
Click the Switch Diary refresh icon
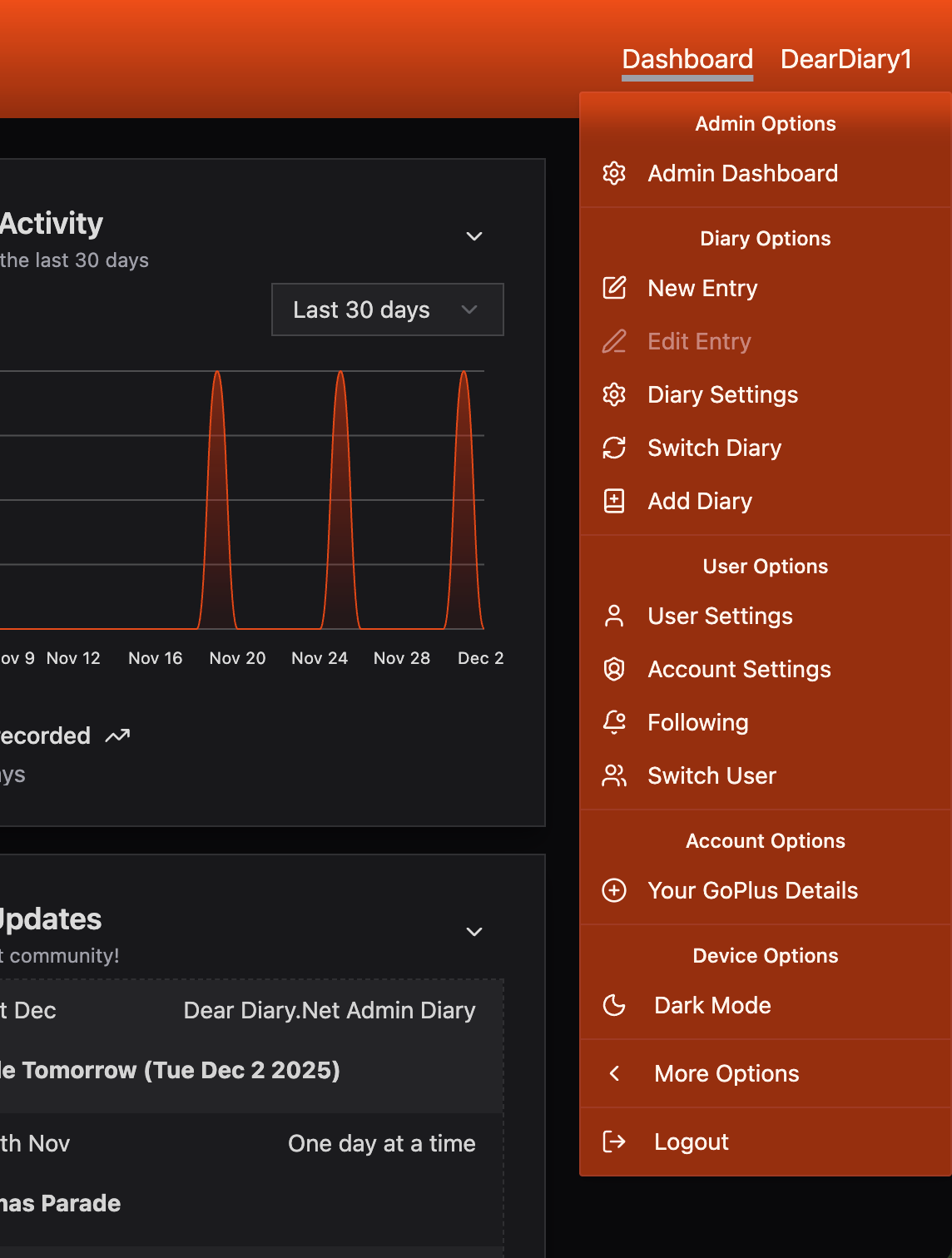click(614, 448)
